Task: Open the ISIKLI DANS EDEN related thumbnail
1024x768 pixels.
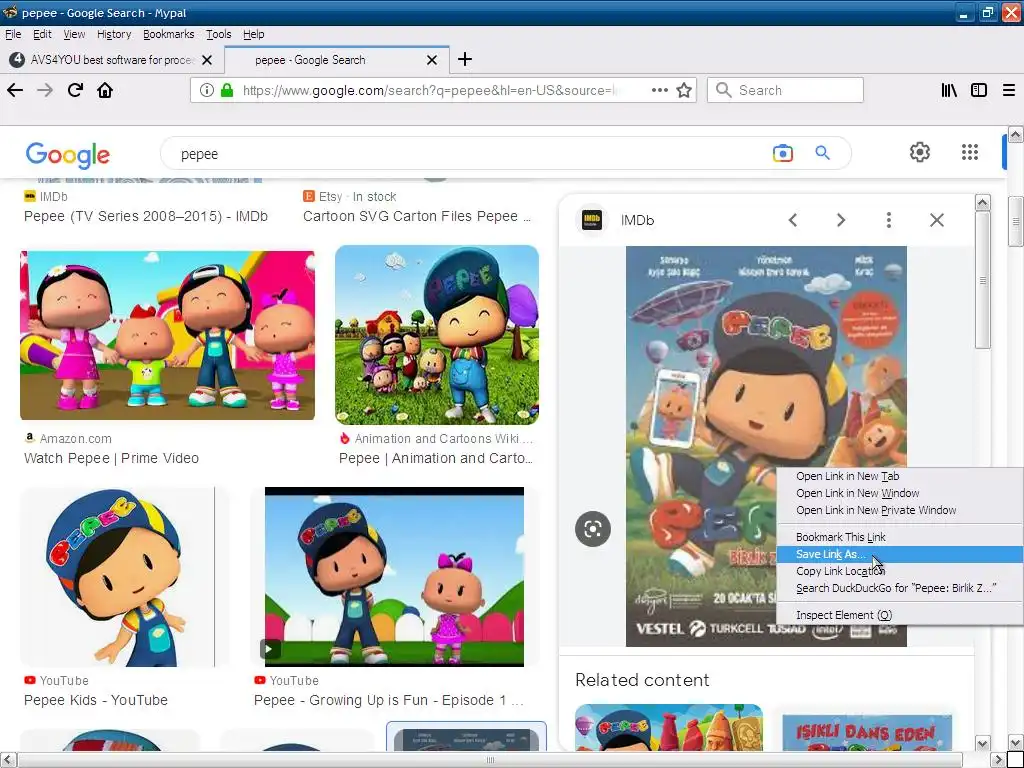Action: [x=867, y=731]
